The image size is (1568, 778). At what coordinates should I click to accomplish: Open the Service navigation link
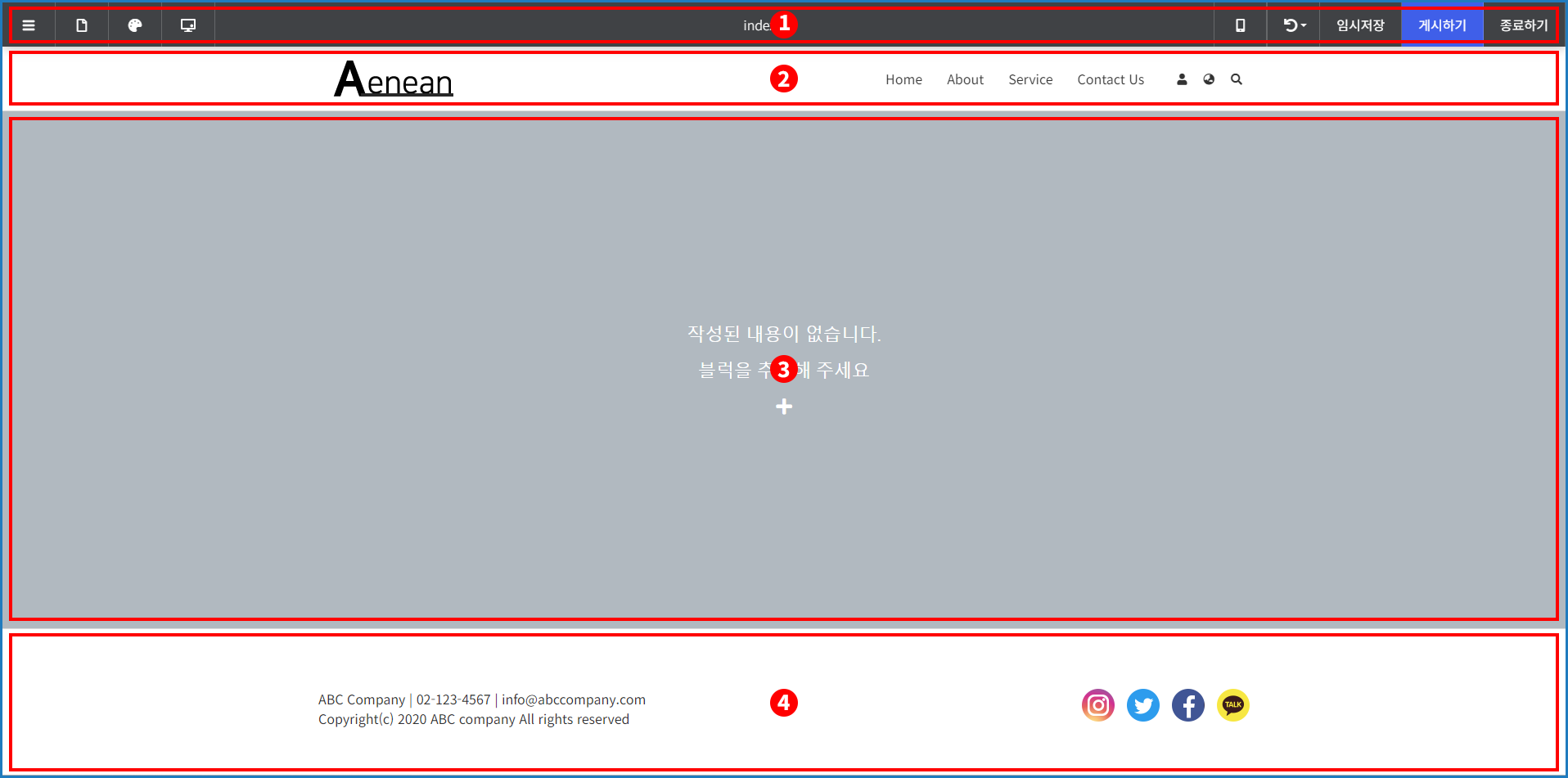tap(1030, 79)
